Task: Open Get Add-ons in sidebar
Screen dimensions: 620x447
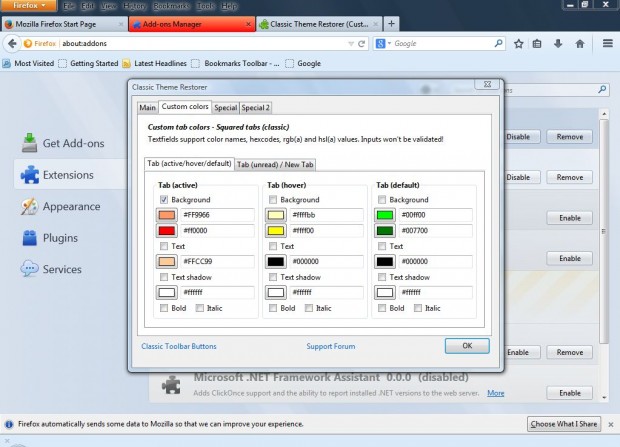Action: [63, 143]
